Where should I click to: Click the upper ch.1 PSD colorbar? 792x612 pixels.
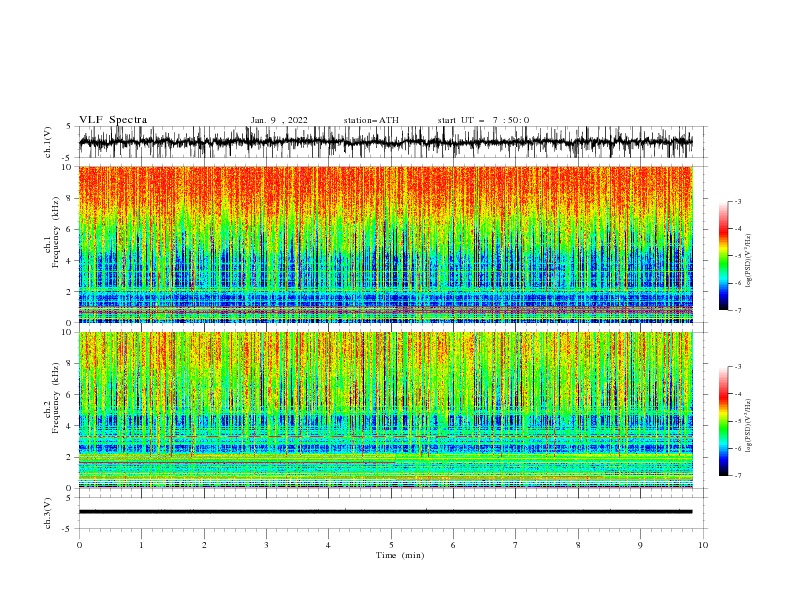723,256
